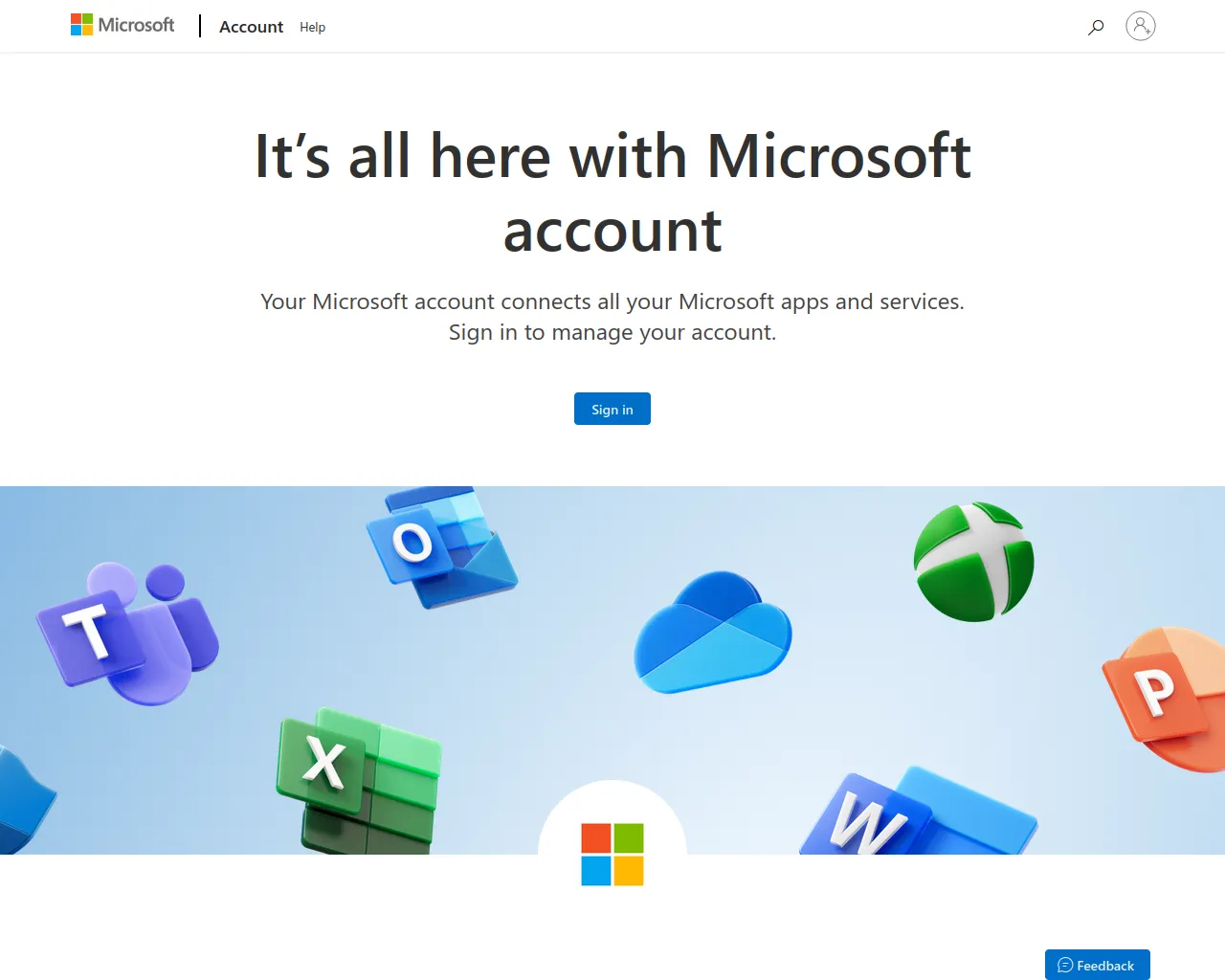Click the Feedback chat bubble icon
Screen dimensions: 1225x980
coord(1065,965)
